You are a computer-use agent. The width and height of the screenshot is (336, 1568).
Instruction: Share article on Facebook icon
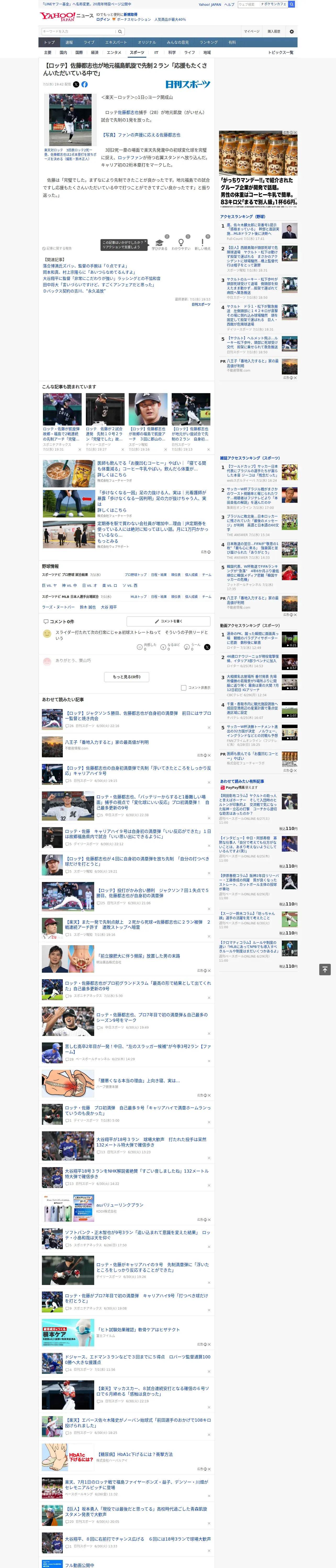pos(84,85)
